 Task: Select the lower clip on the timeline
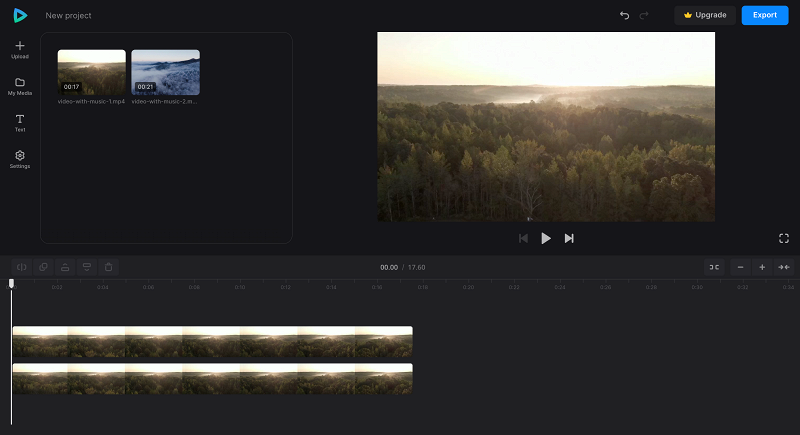tap(213, 378)
